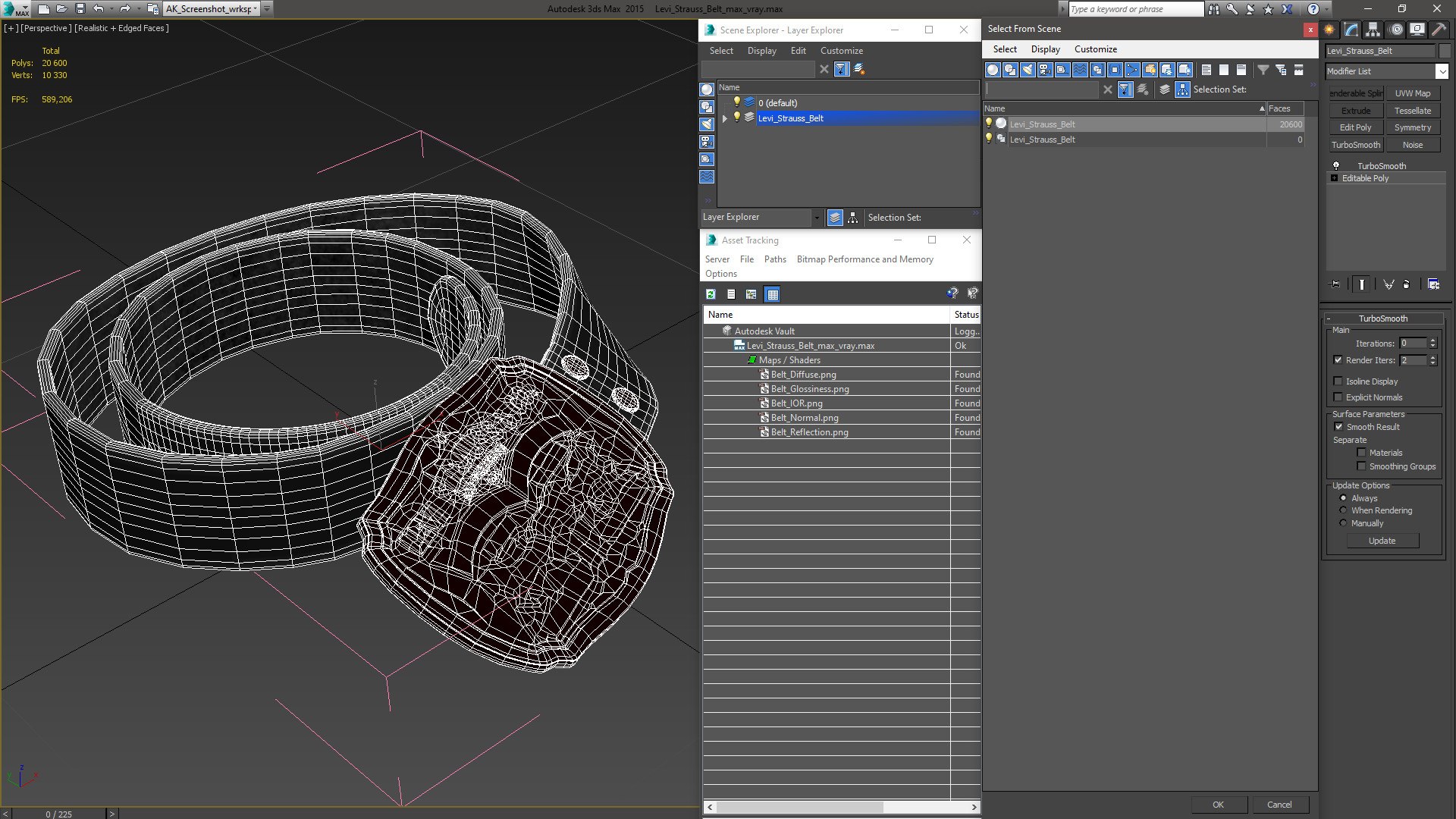Toggle TurboSmooth modifier lightbulb in stack
This screenshot has height=819, width=1456.
[1336, 165]
